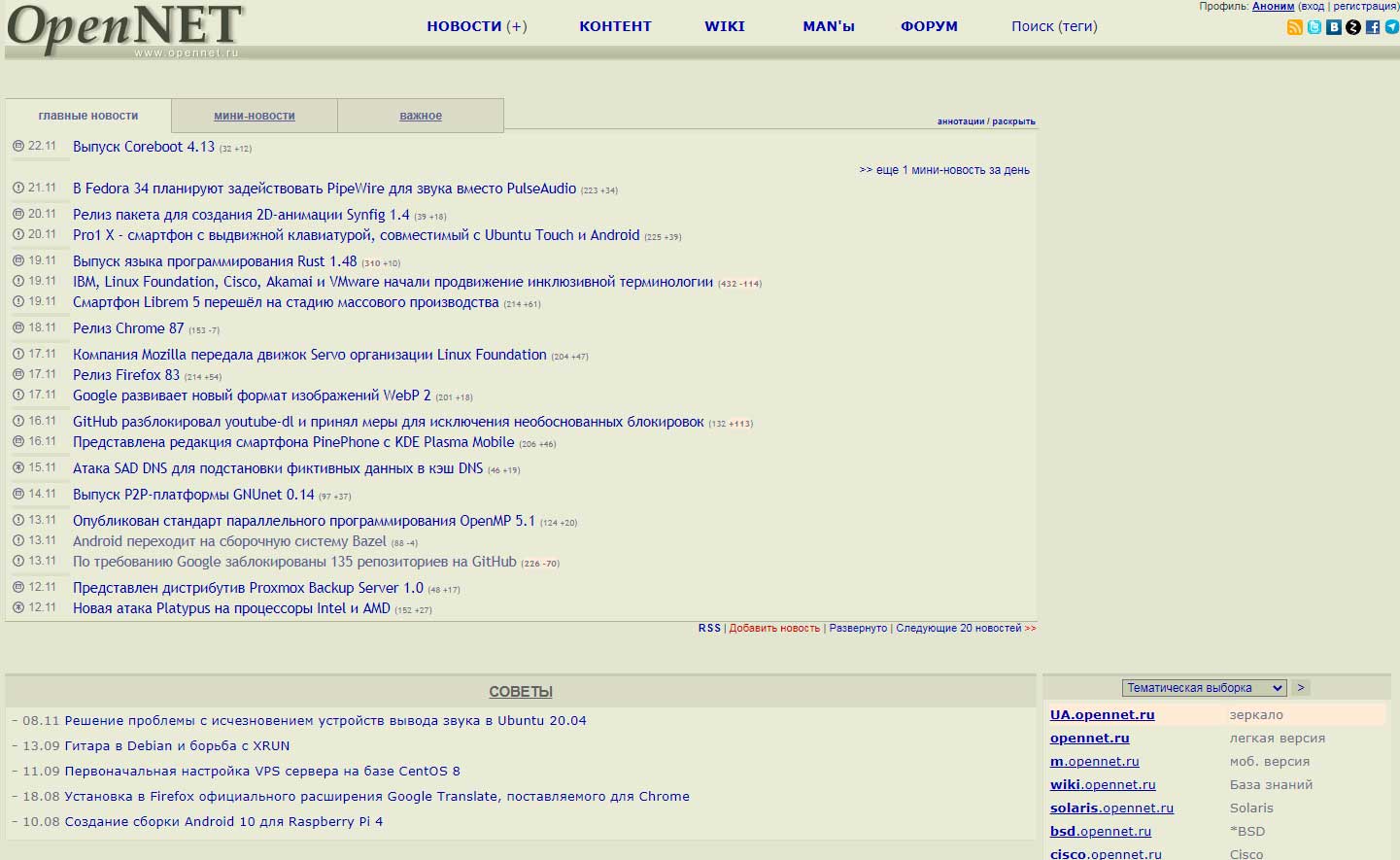Open tip about VPS setup on CentOS 8
This screenshot has width=1400, height=860.
click(262, 772)
